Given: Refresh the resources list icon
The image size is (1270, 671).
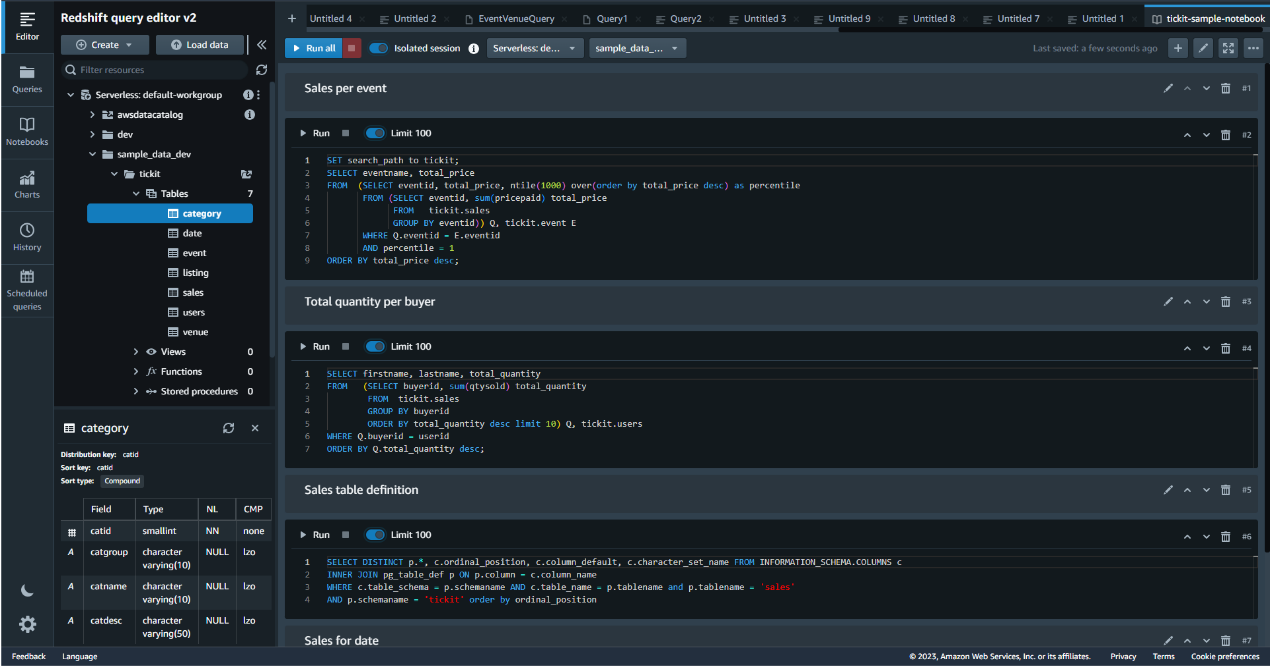Looking at the screenshot, I should [x=262, y=70].
